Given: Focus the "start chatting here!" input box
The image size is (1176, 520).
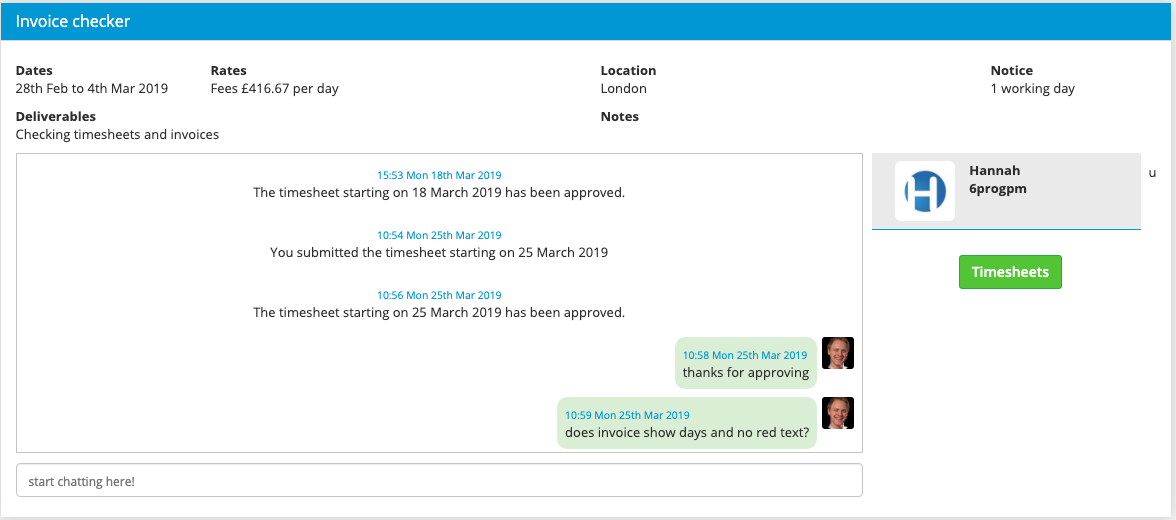Looking at the screenshot, I should (439, 481).
